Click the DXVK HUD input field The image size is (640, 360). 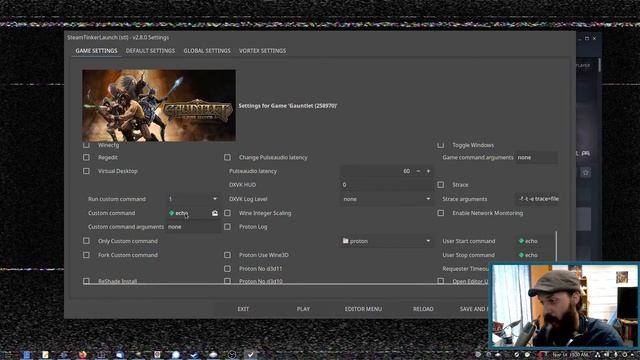(x=387, y=184)
